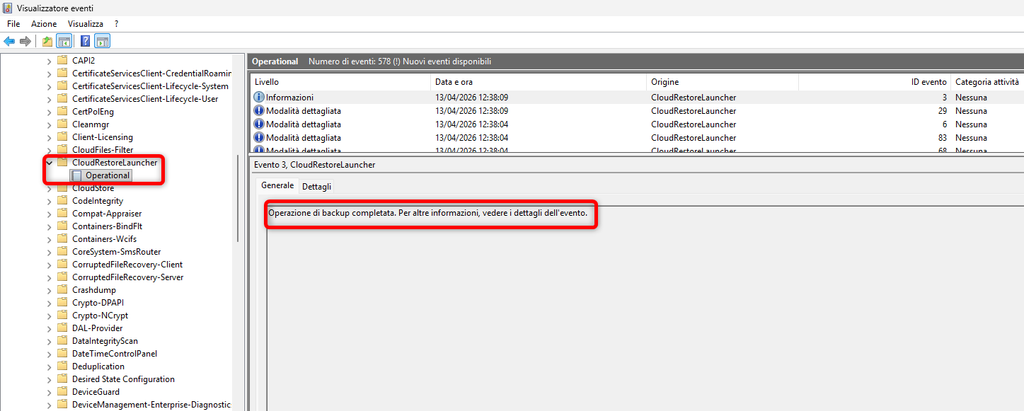The width and height of the screenshot is (1024, 411).
Task: Sort events by the Origine column
Action: pos(722,82)
